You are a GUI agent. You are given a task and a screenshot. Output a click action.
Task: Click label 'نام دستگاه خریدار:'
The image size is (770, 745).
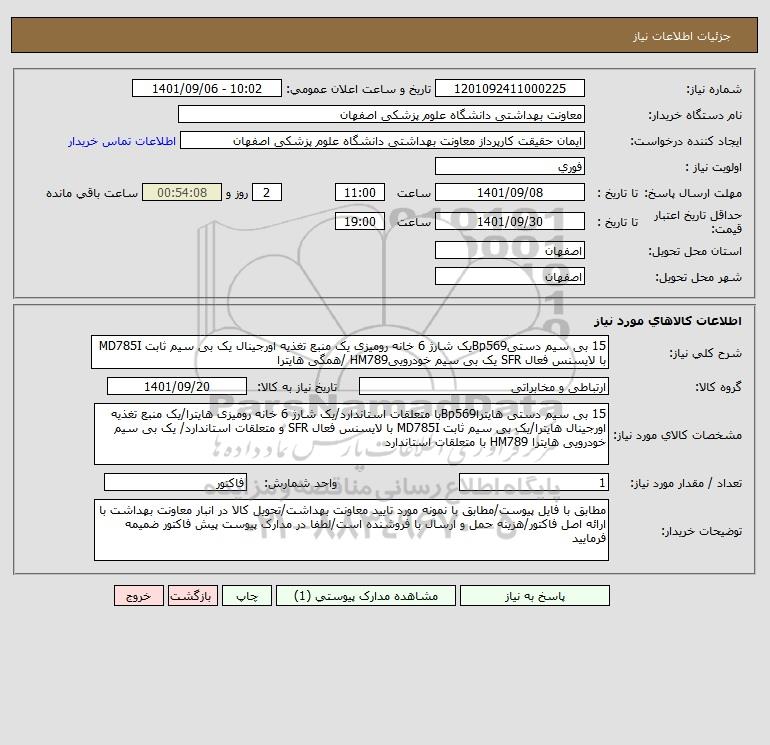click(695, 115)
